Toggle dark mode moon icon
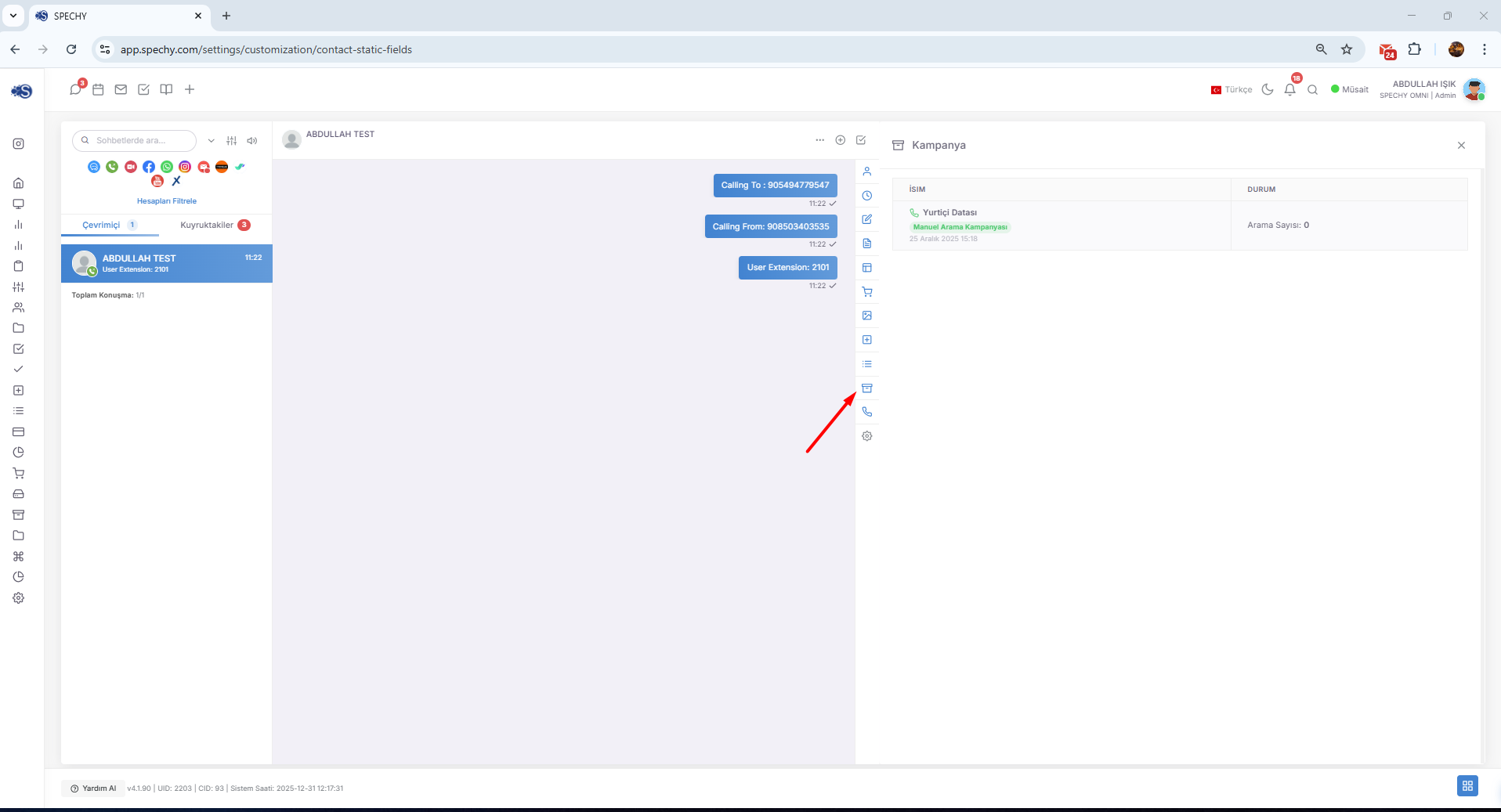 tap(1268, 89)
